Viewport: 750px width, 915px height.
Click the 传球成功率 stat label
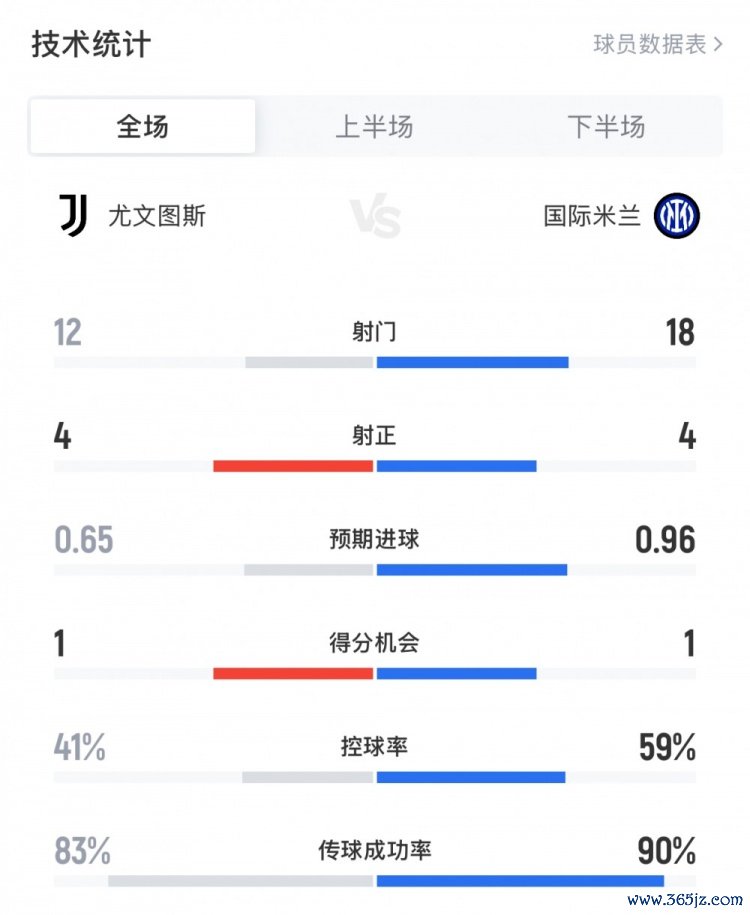(x=374, y=850)
